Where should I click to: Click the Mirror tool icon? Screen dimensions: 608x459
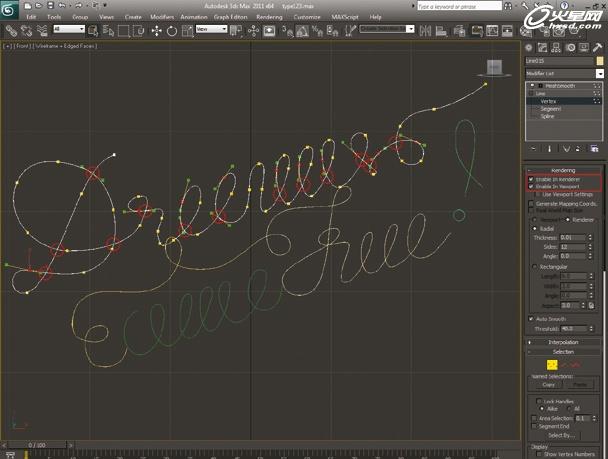coord(425,30)
